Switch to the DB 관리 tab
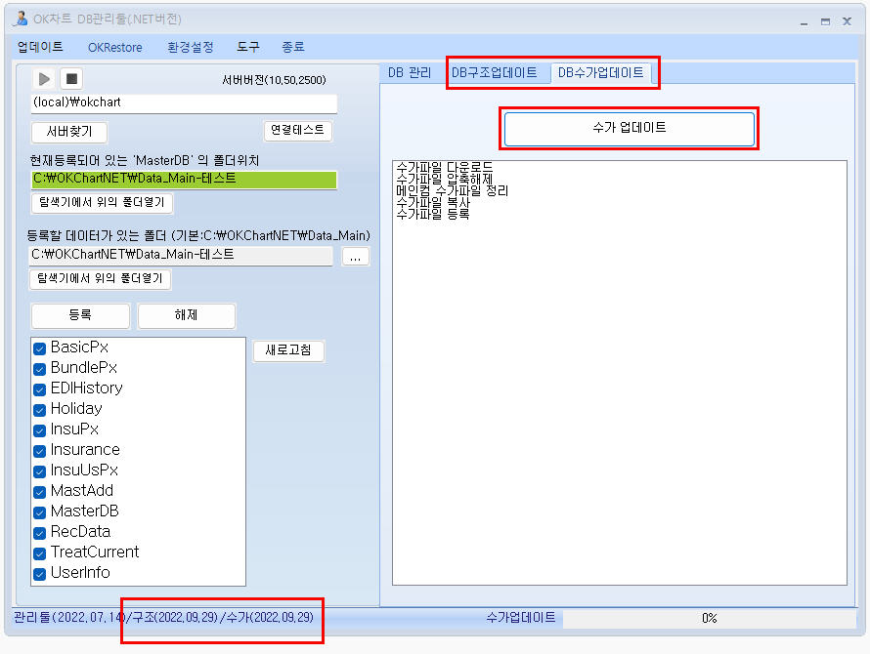Screen dimensions: 870x654 point(409,73)
